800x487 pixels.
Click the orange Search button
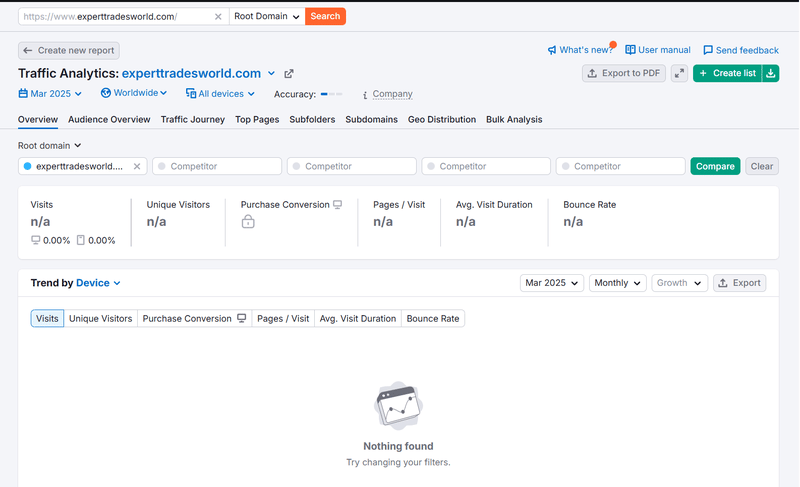(x=325, y=16)
